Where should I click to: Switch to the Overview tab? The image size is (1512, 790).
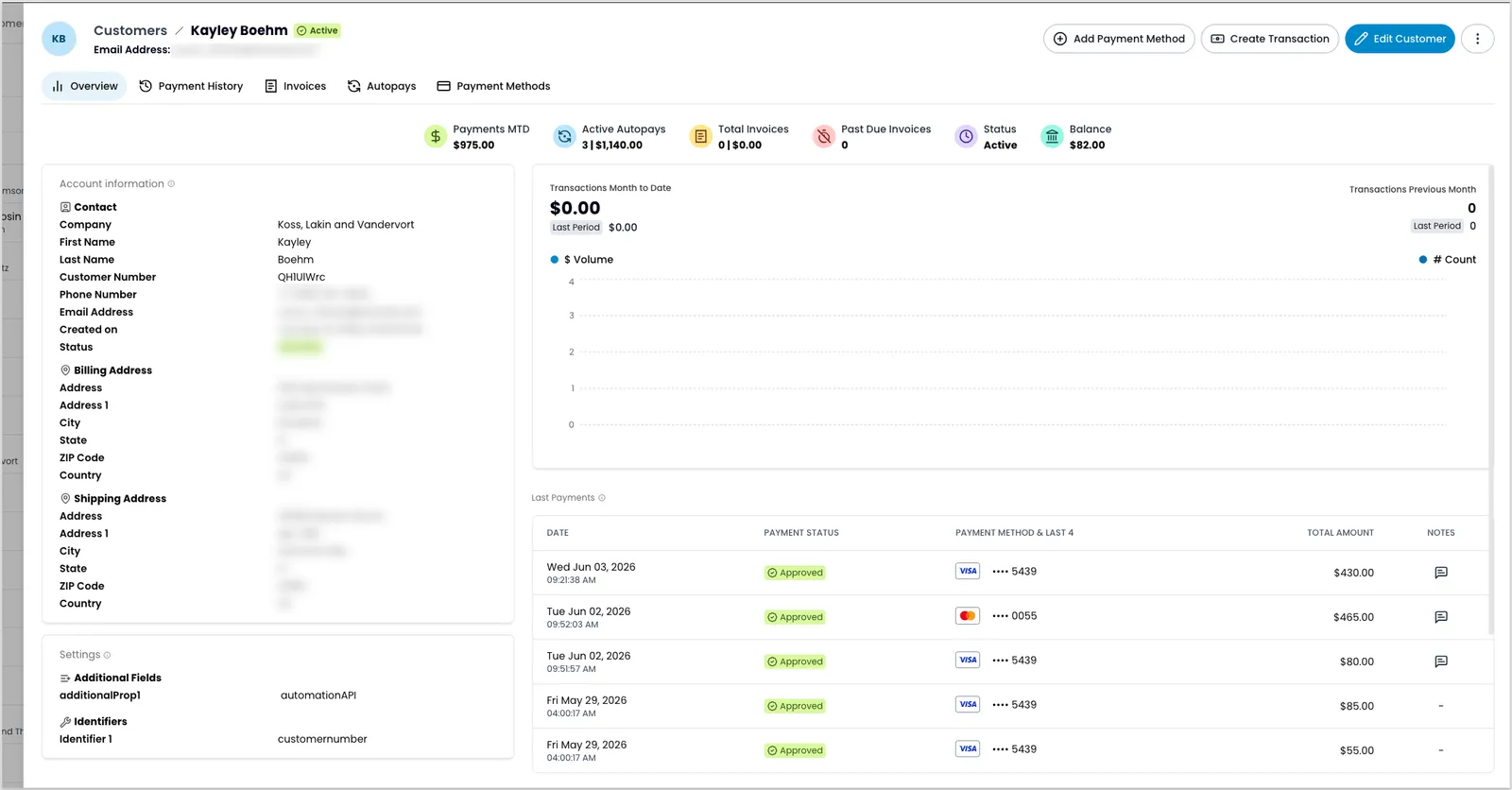pos(84,86)
